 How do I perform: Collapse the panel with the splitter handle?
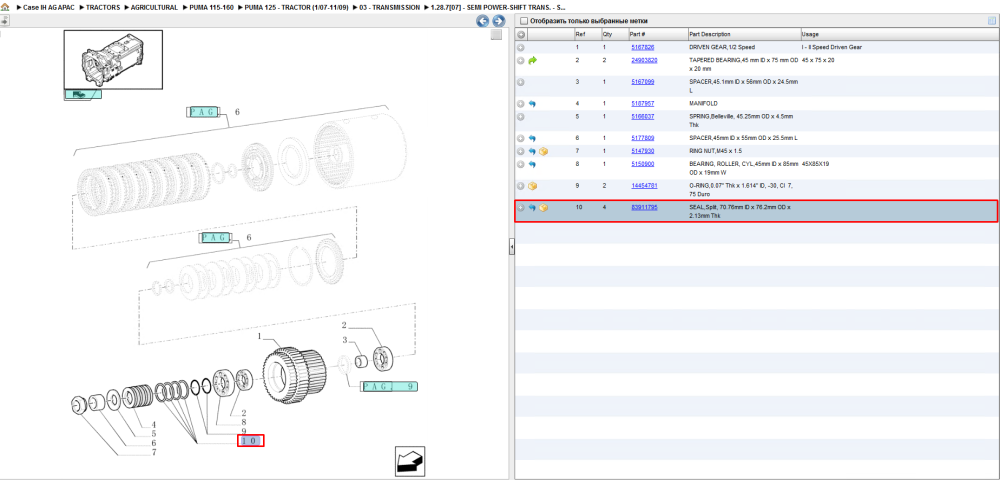point(511,247)
